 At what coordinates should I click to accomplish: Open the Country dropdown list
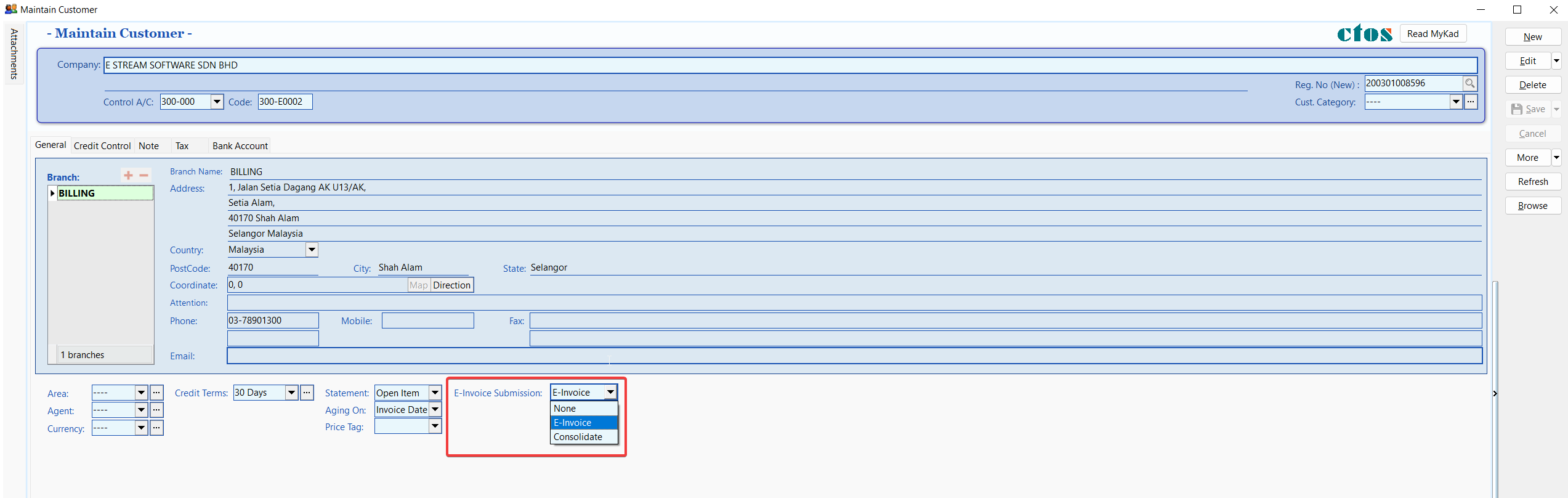312,250
